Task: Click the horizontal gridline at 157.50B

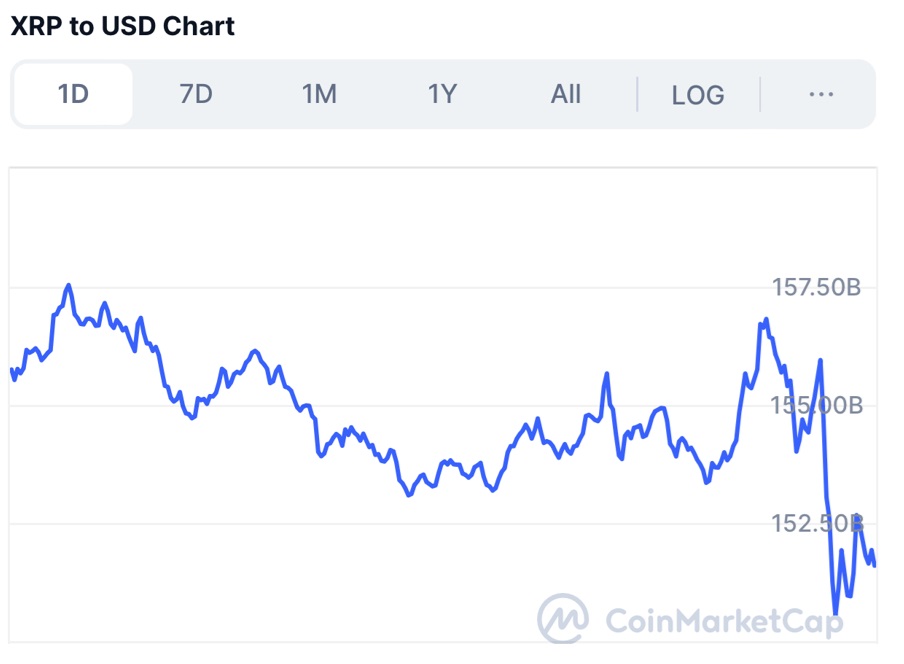Action: pos(400,288)
